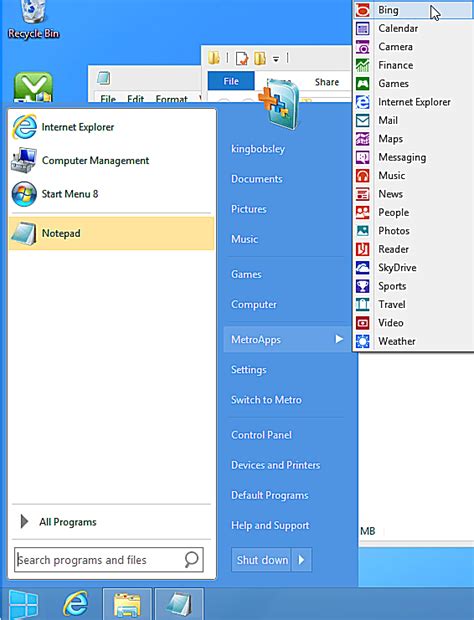
Task: Open the Computer entry
Action: (x=254, y=304)
